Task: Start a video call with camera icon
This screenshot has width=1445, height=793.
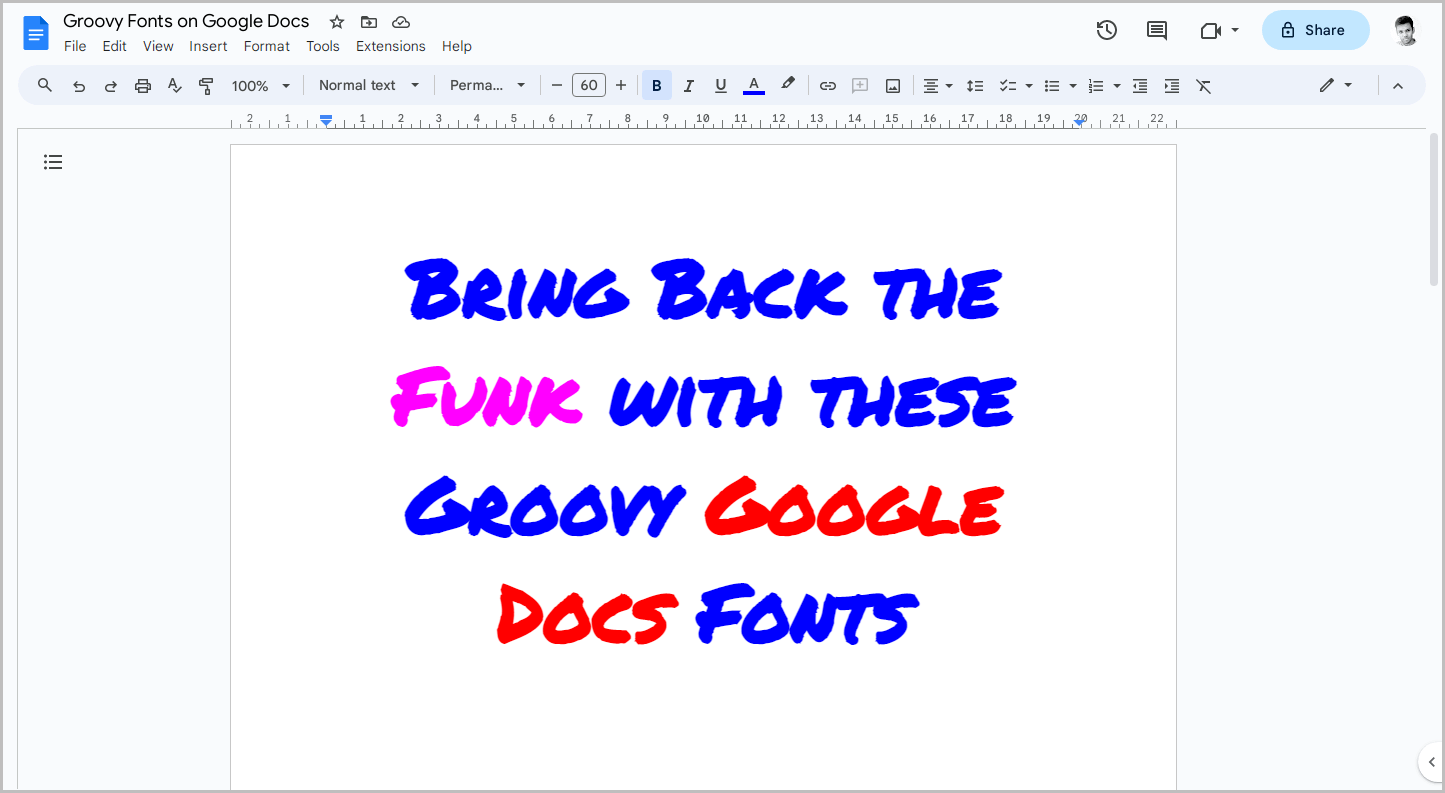Action: (x=1211, y=31)
